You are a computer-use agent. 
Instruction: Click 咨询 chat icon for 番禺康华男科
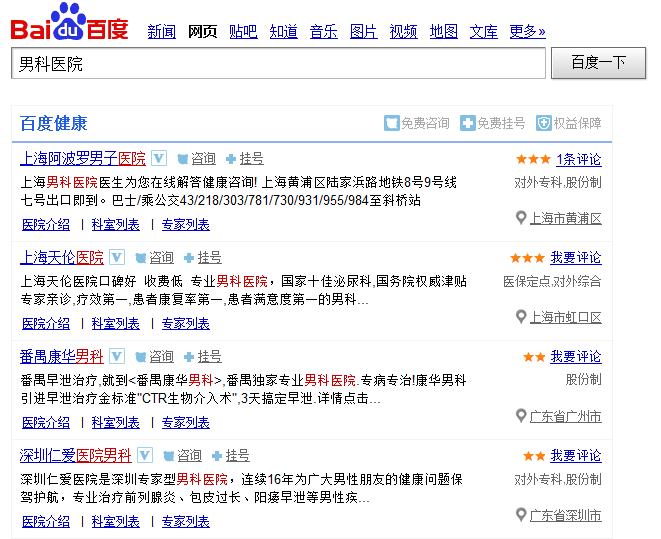tap(141, 357)
